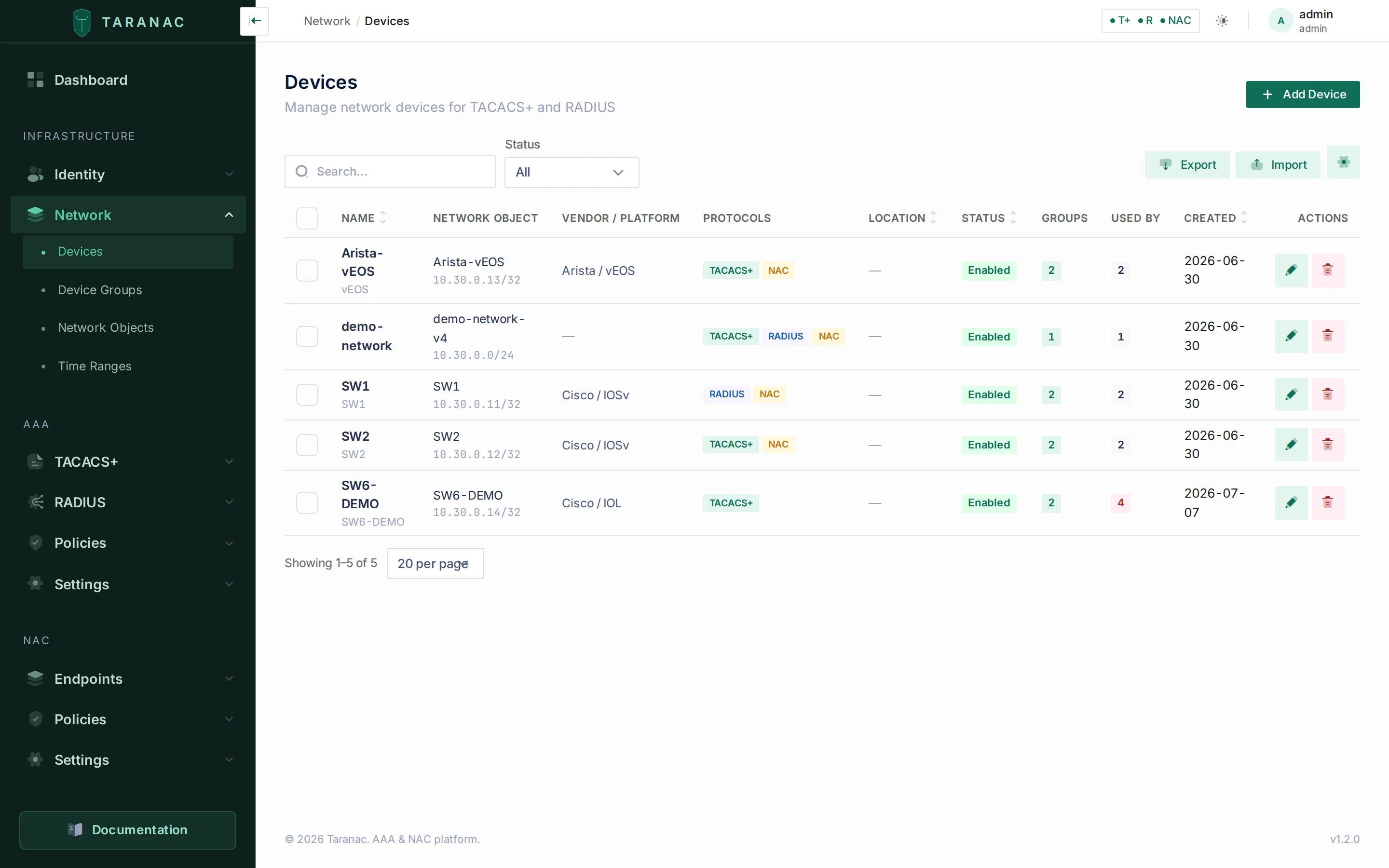1389x868 pixels.
Task: Check the SW2 row checkbox
Action: click(307, 445)
